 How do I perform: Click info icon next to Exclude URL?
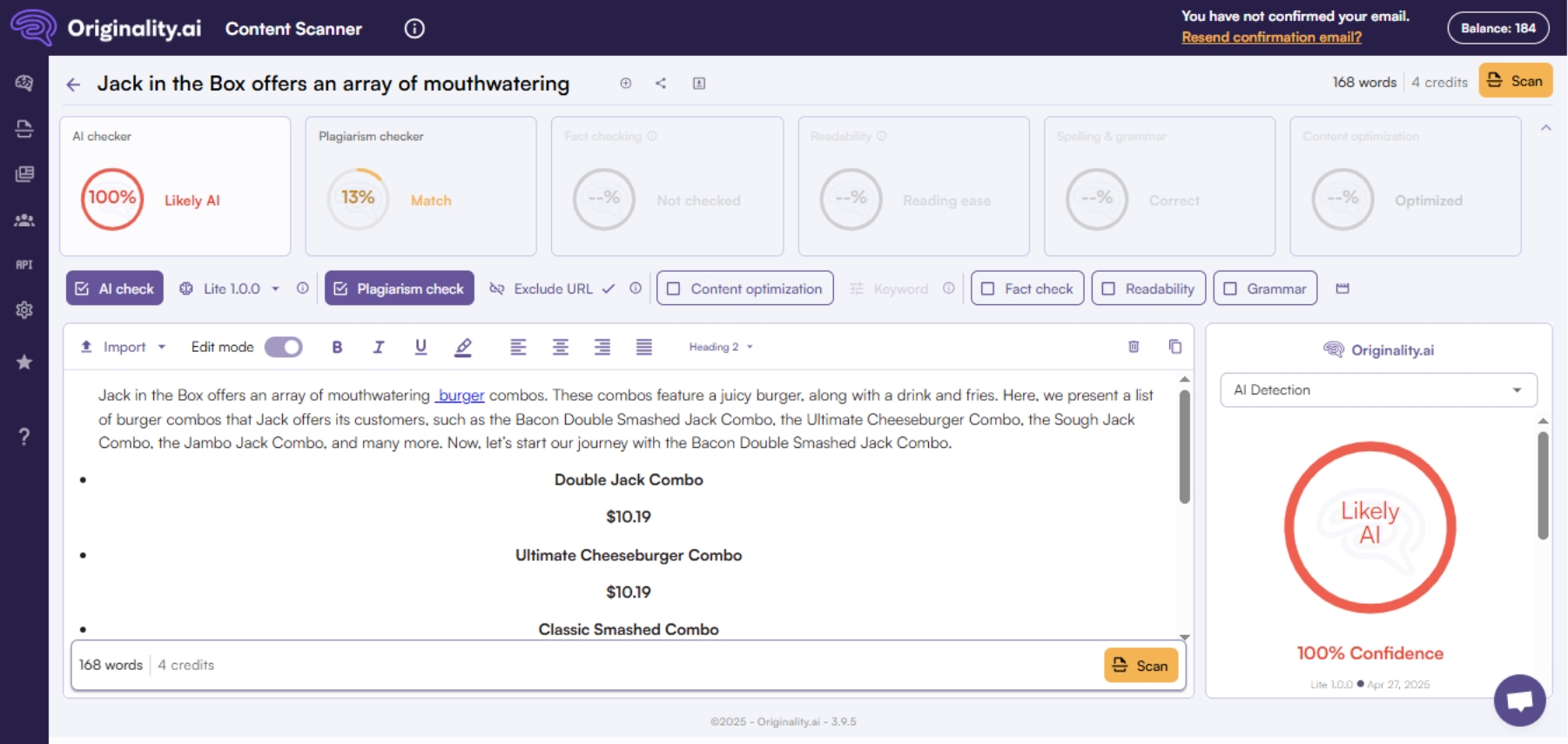(636, 288)
